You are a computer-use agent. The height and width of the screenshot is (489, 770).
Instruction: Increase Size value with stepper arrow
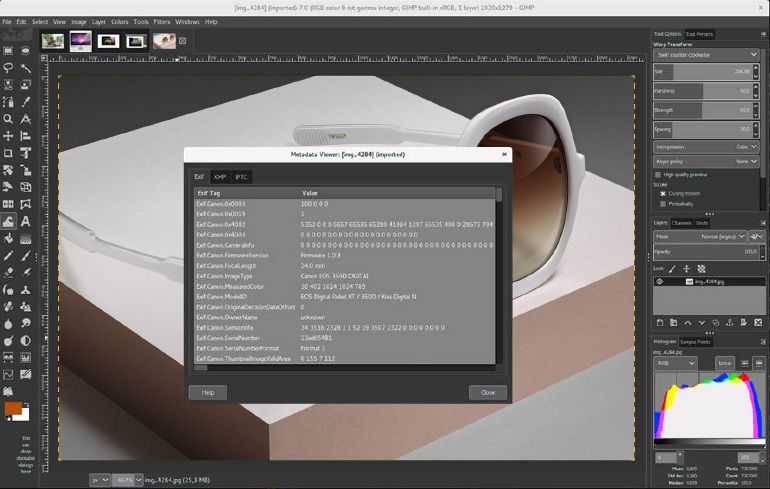tap(756, 68)
